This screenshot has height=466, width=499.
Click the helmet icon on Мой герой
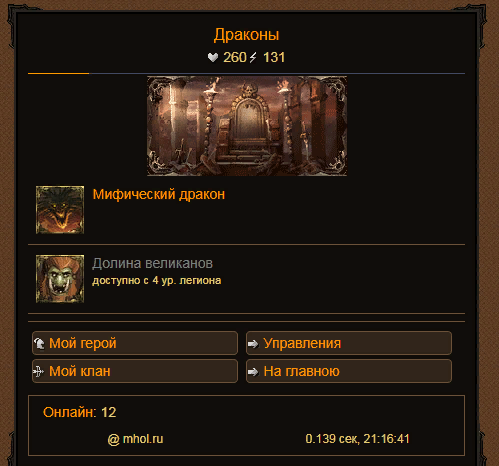tap(39, 343)
